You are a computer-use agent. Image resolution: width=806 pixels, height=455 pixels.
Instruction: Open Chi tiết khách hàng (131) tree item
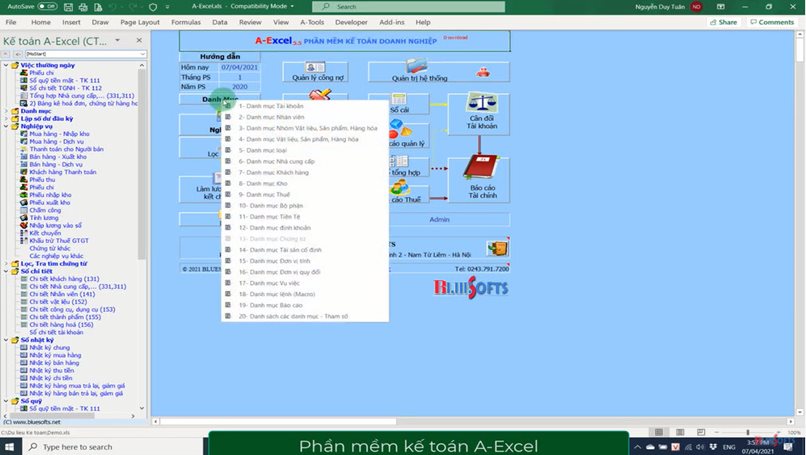click(x=64, y=279)
